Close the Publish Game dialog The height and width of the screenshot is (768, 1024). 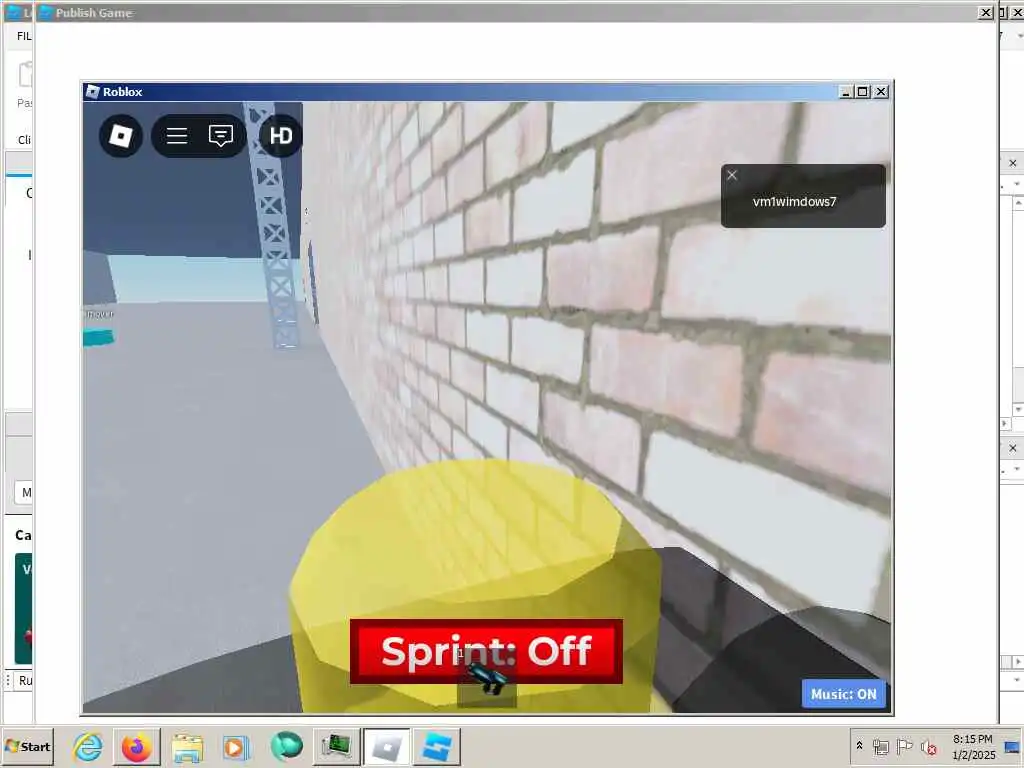(986, 12)
